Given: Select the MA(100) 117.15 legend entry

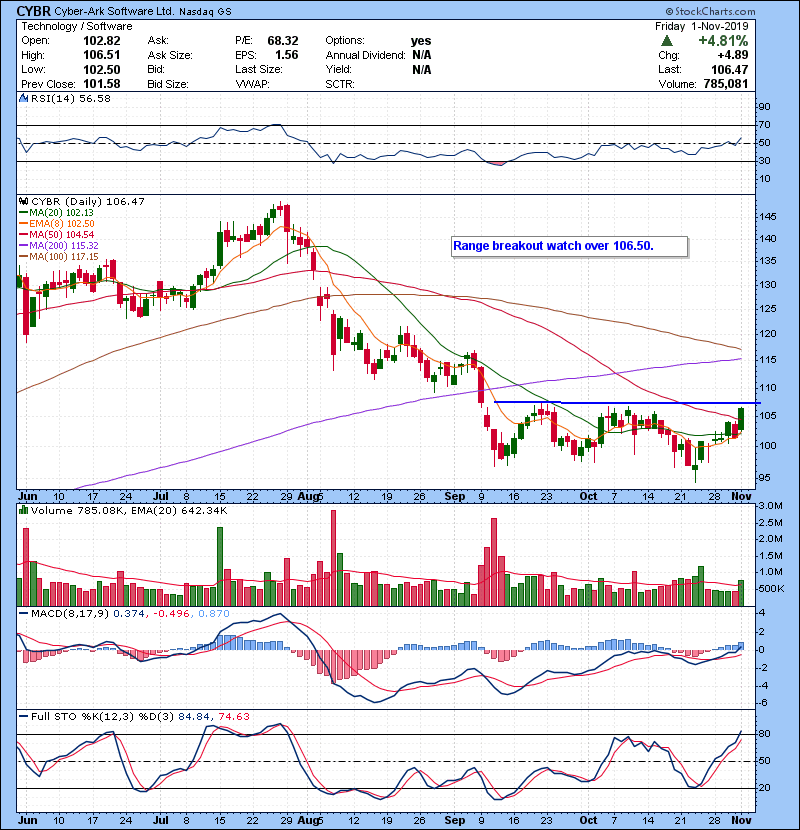Looking at the screenshot, I should (59, 257).
